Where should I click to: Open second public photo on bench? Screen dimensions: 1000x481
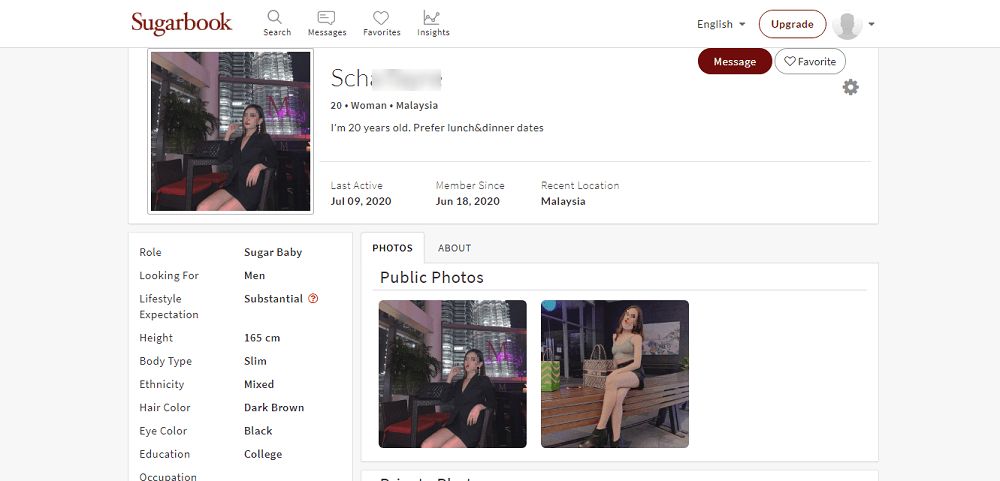pyautogui.click(x=615, y=374)
